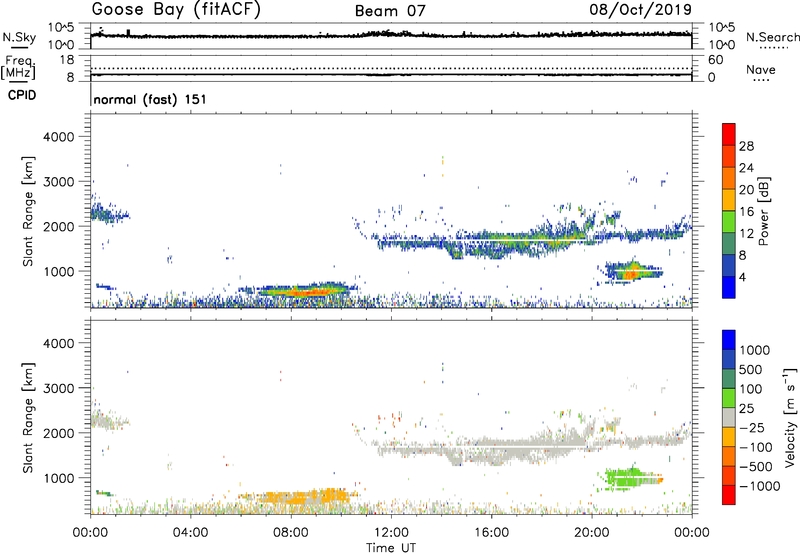Click the 'Nave' legend label

(x=761, y=70)
